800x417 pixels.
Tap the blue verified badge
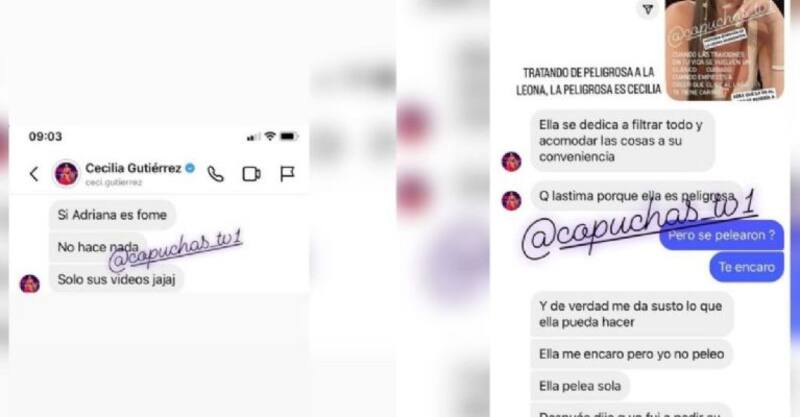(x=190, y=168)
